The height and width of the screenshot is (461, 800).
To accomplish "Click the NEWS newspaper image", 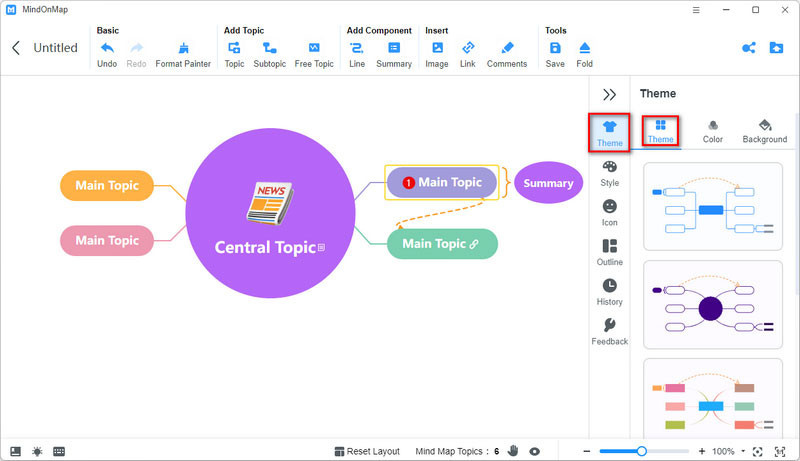I will point(270,203).
